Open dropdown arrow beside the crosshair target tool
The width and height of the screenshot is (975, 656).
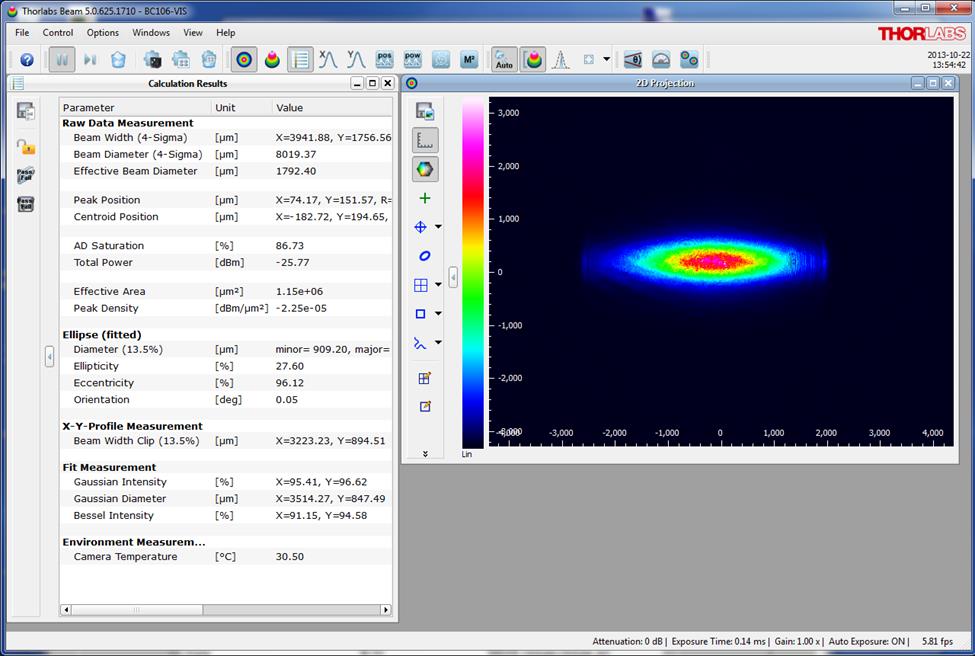(x=438, y=227)
